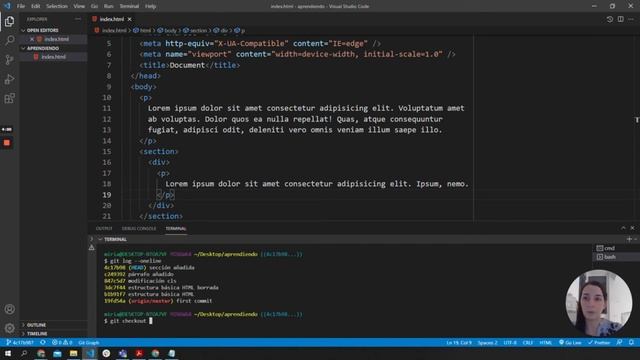This screenshot has height=360, width=640.
Task: Open the Search view in activity bar
Action: [x=9, y=40]
